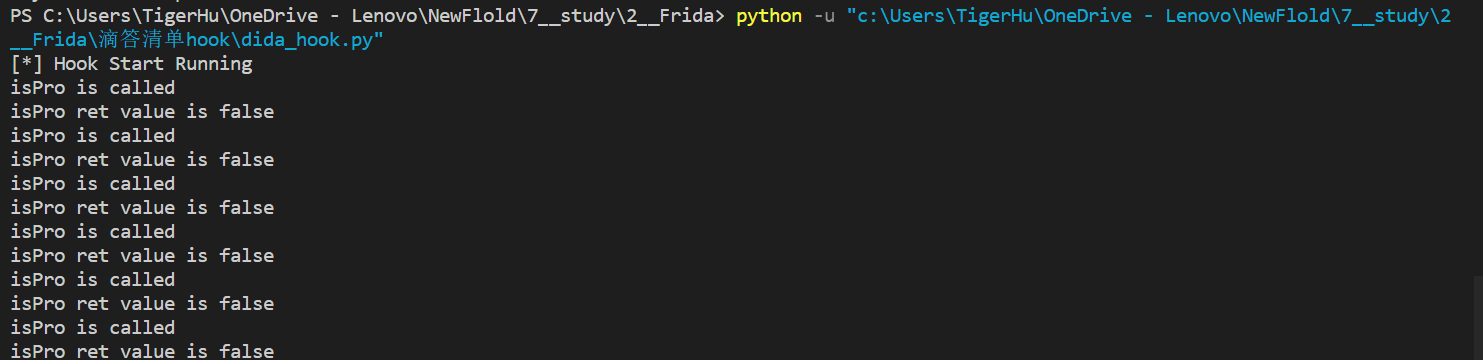
Task: Click the terminal scrollbar thumb
Action: [1476, 318]
